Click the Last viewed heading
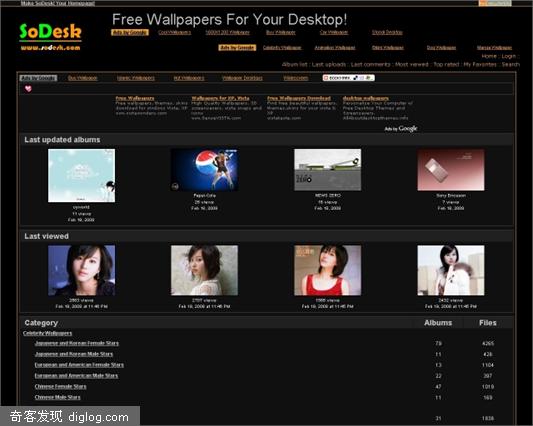533x426 pixels. 47,236
